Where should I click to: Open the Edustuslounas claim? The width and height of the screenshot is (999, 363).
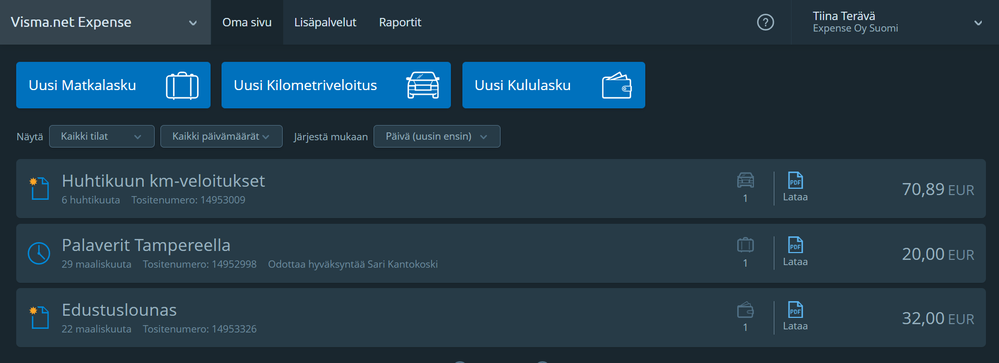(x=501, y=317)
